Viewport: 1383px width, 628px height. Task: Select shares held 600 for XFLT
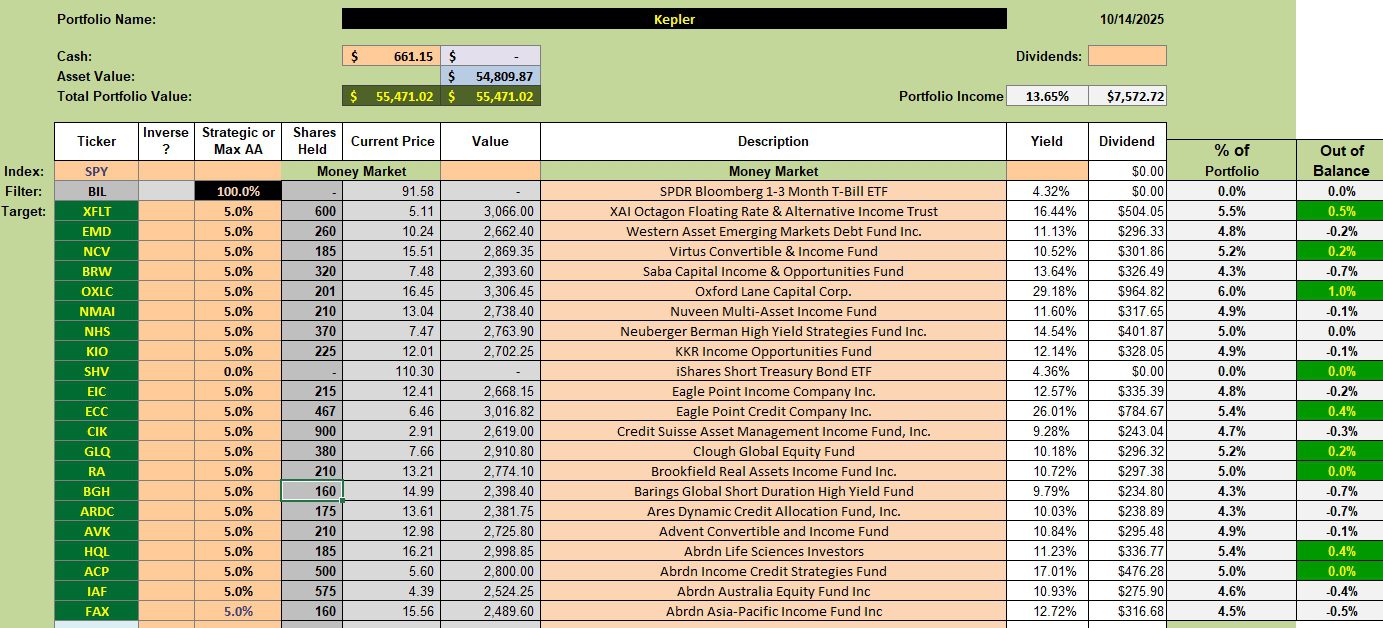[x=311, y=211]
